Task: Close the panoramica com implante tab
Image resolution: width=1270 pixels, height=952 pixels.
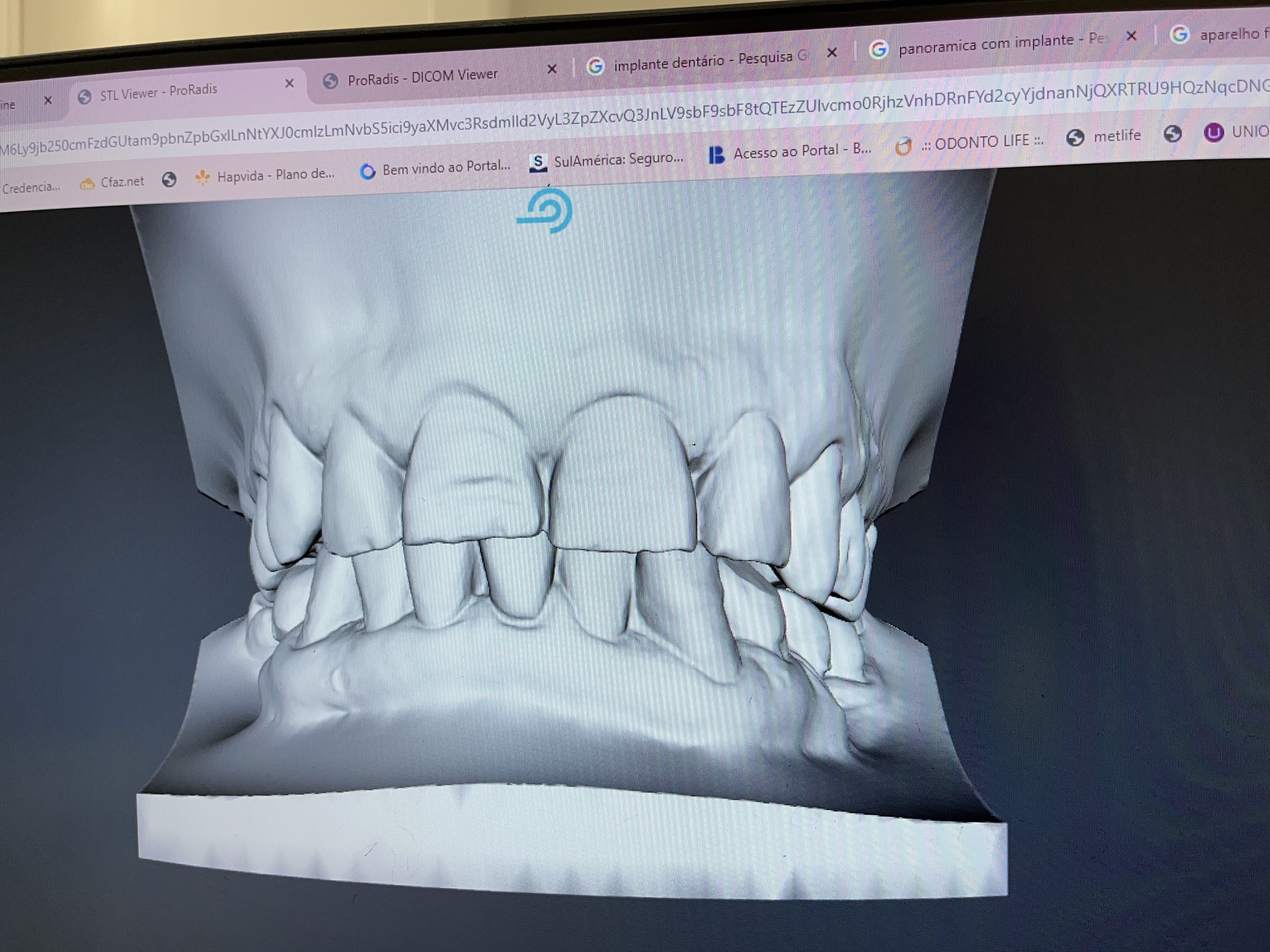Action: click(1131, 36)
